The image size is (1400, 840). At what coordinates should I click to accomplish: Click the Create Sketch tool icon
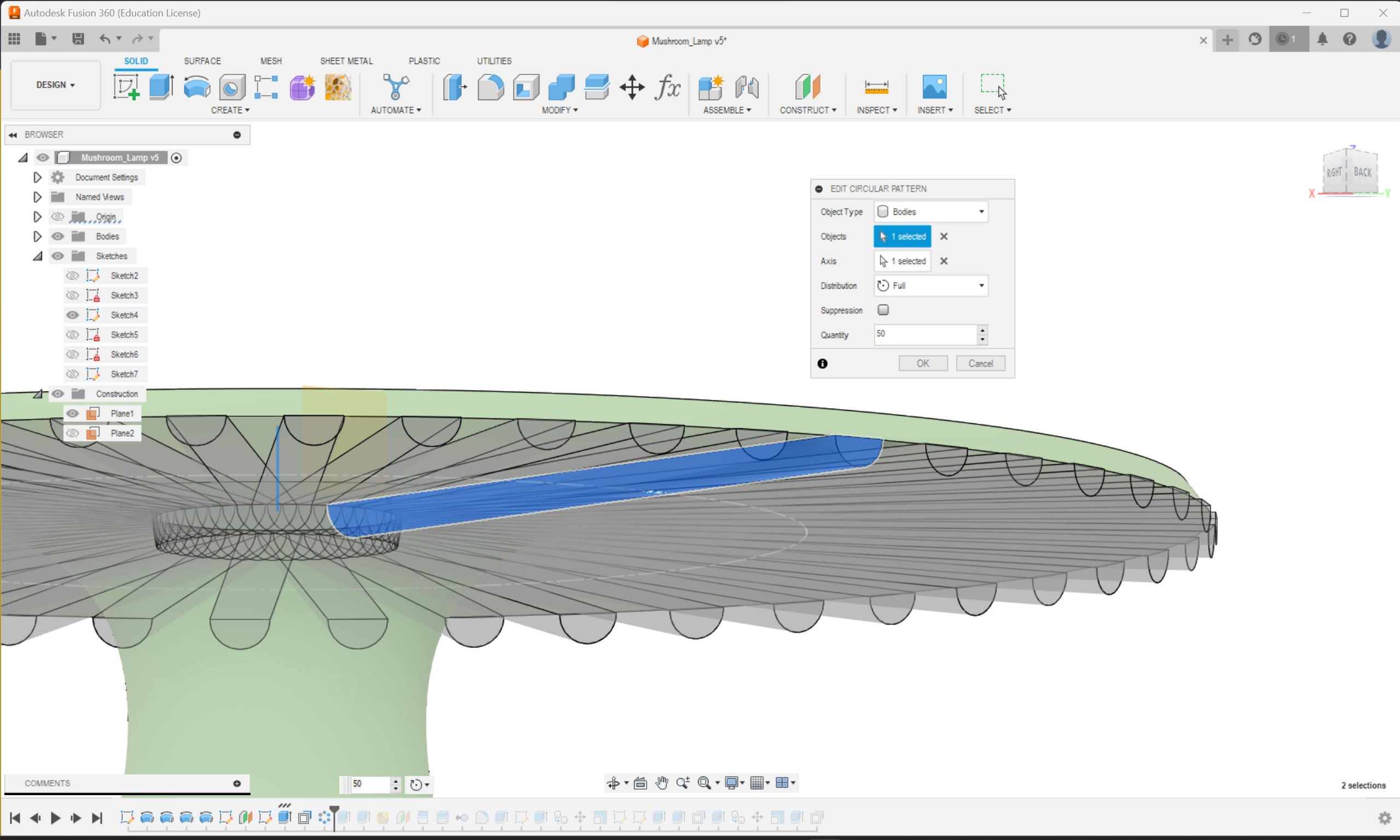[126, 87]
